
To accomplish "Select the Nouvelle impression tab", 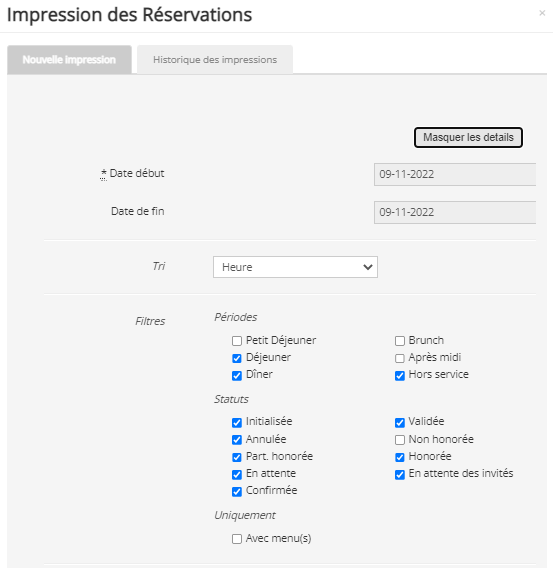I will (69, 60).
